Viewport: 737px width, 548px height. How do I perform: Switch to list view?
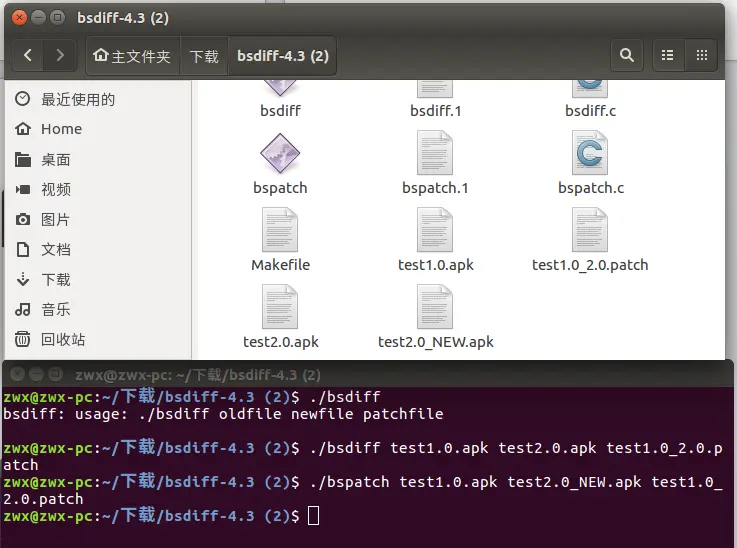tap(667, 55)
